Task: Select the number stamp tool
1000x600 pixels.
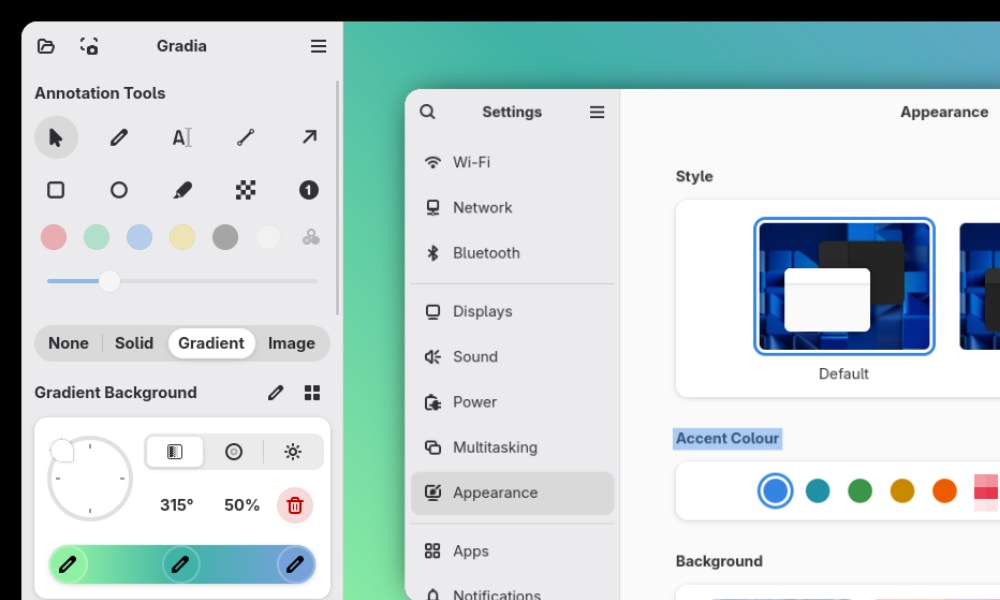Action: (308, 190)
